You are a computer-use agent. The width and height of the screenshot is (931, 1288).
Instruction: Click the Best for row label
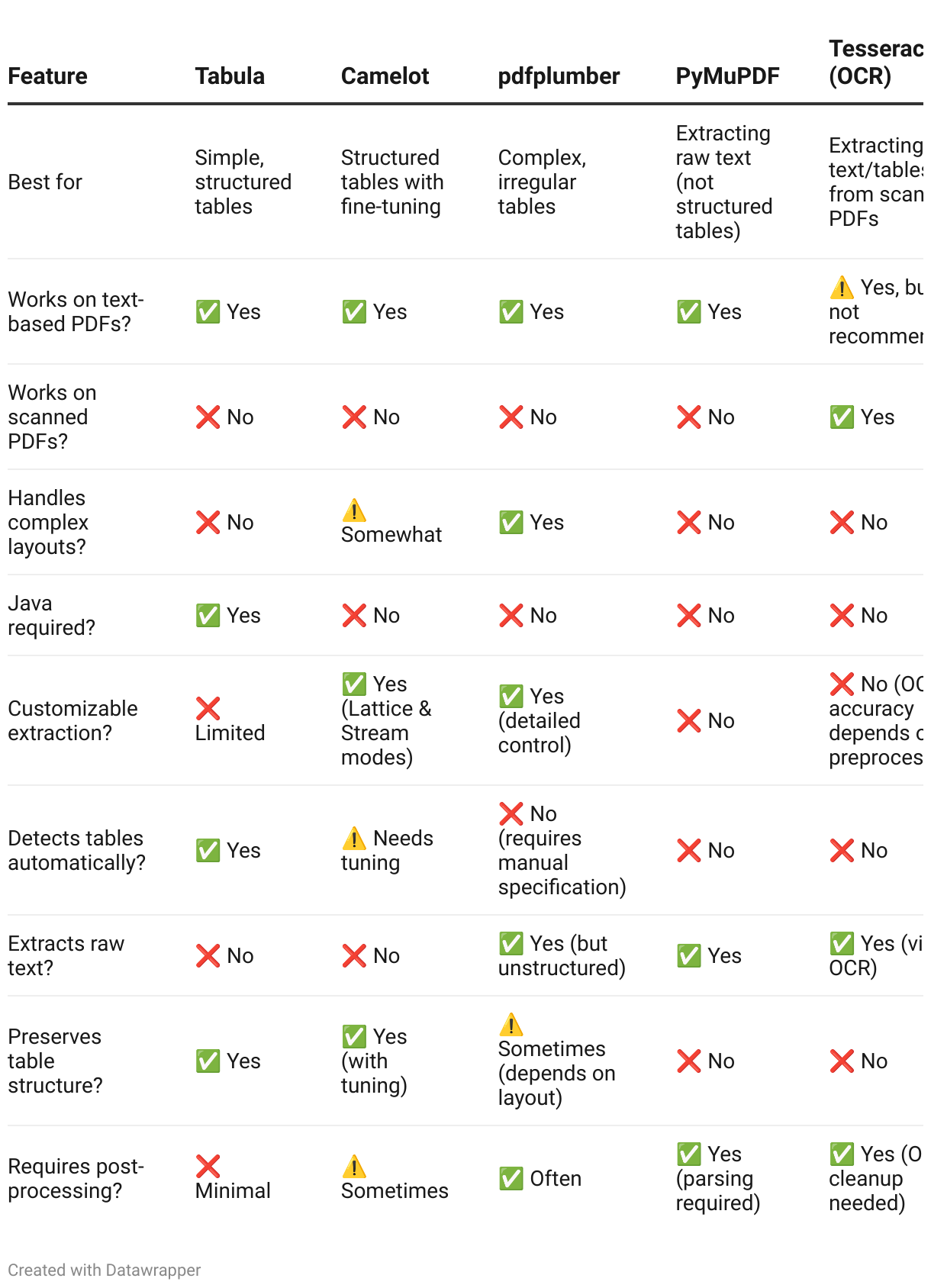[45, 182]
